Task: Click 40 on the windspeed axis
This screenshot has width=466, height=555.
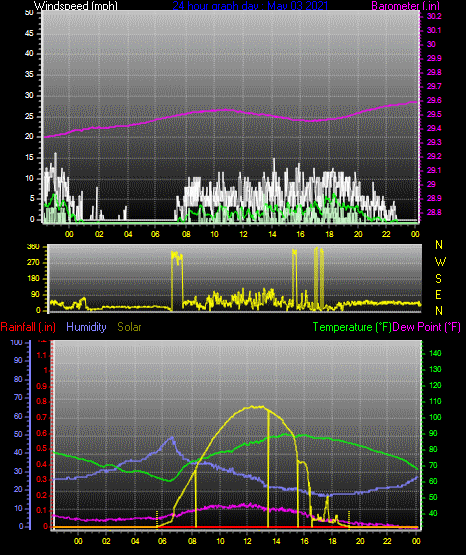Action: pos(29,54)
